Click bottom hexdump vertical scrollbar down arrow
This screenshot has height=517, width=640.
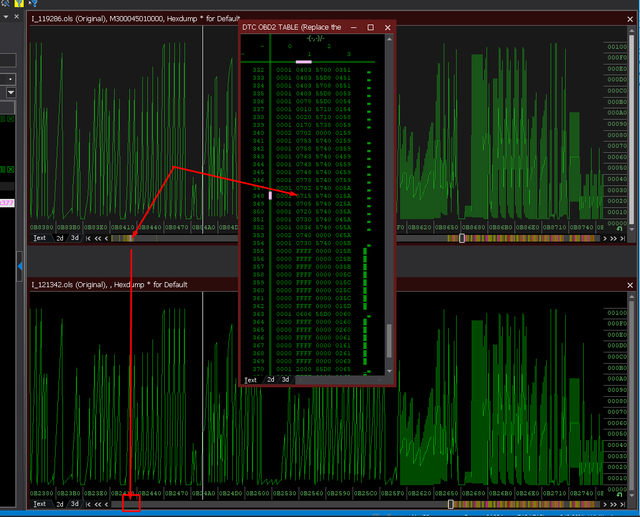tap(632, 495)
